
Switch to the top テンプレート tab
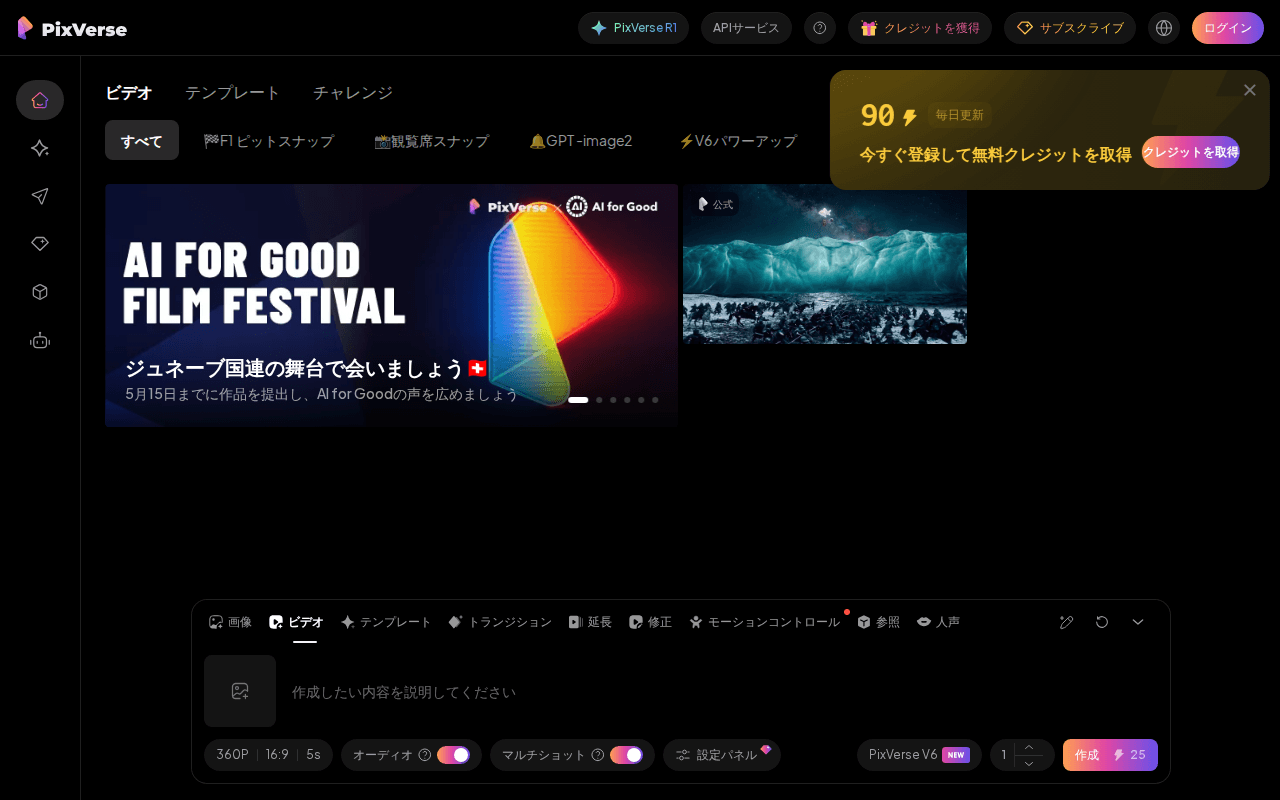click(x=233, y=93)
